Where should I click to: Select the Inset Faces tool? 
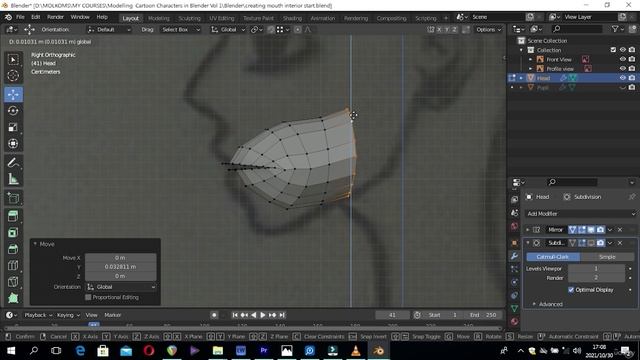13,232
